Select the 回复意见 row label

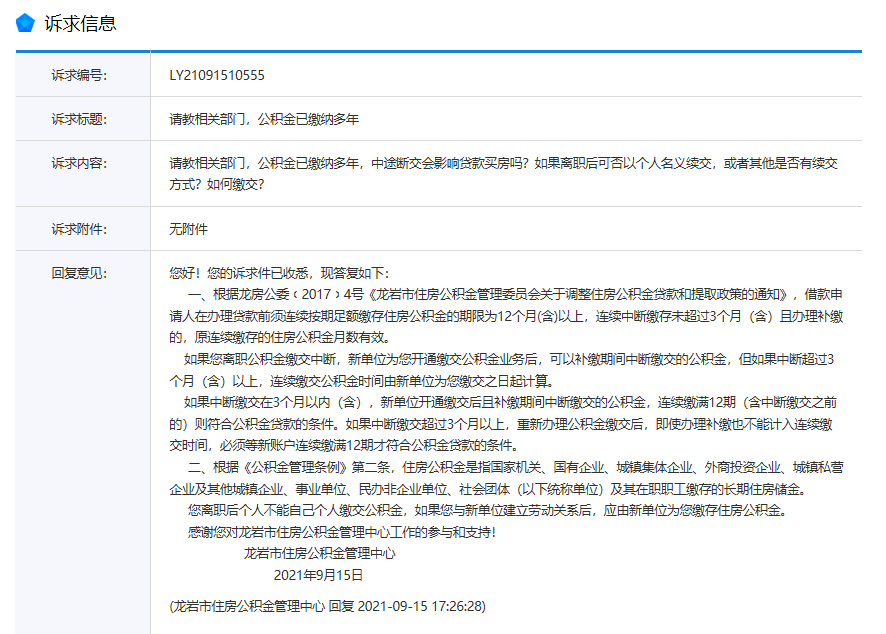tap(79, 273)
